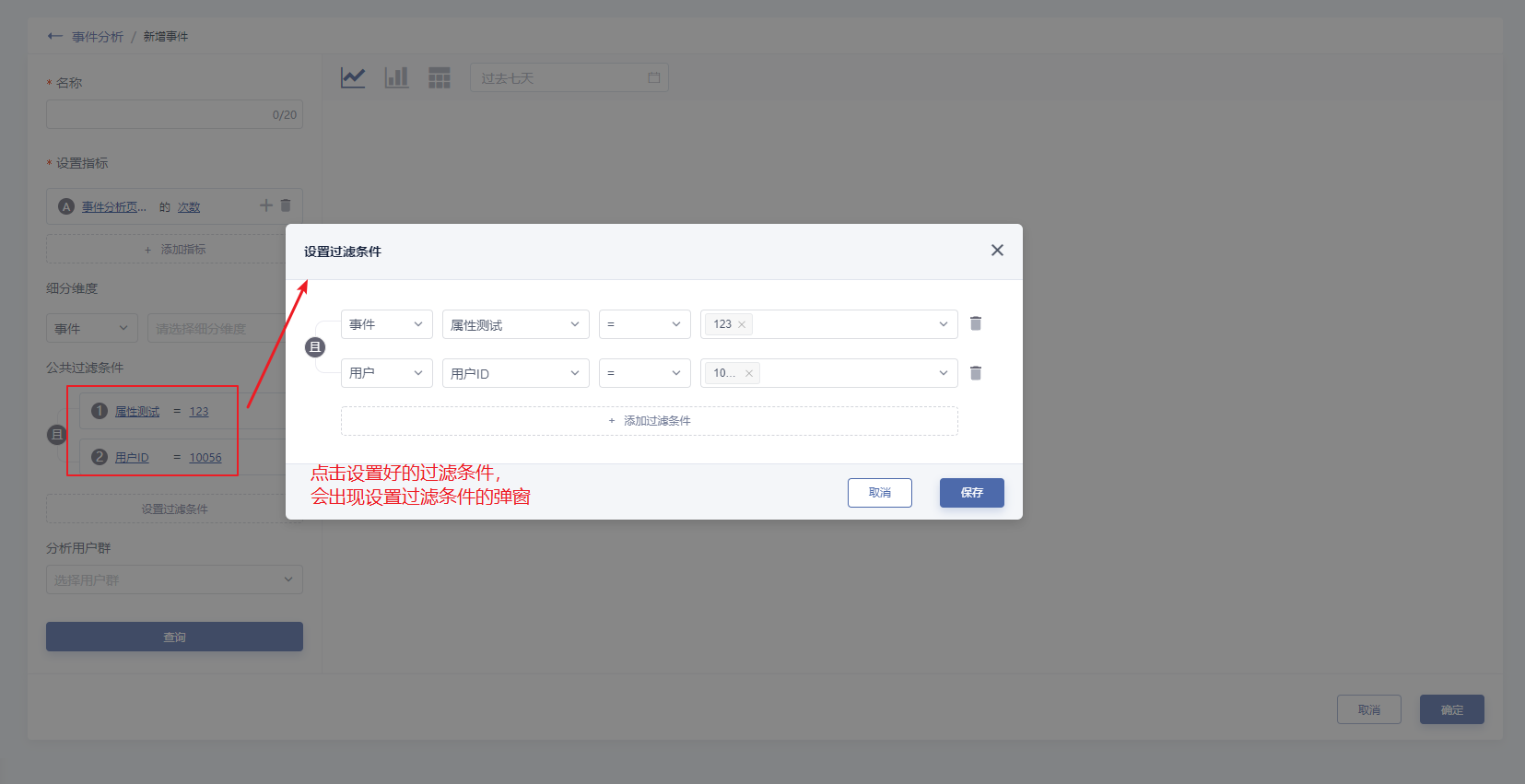This screenshot has height=784, width=1525.
Task: Open the 过去七天 date range picker
Action: click(569, 77)
